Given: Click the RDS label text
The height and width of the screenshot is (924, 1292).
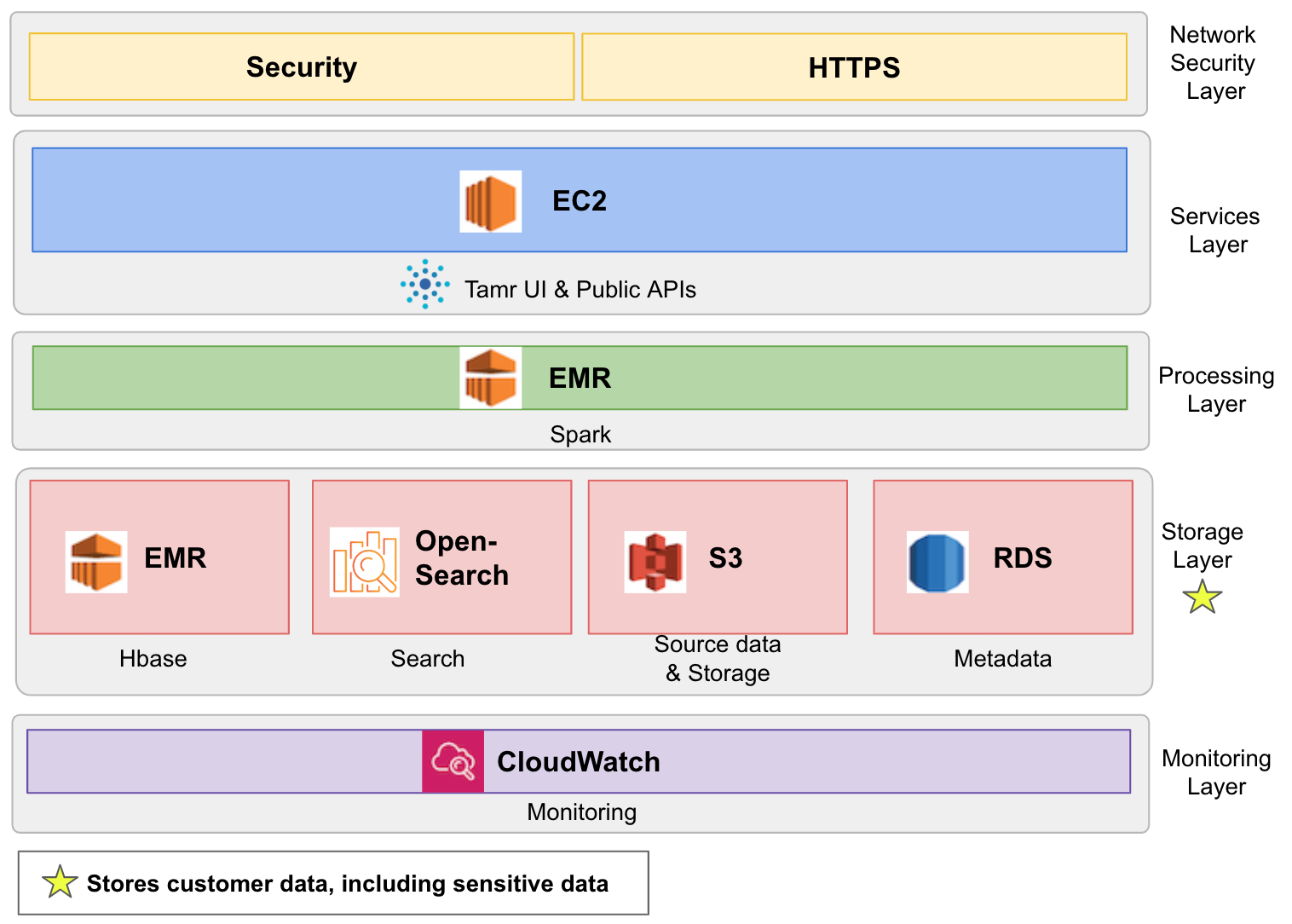Looking at the screenshot, I should 1023,558.
